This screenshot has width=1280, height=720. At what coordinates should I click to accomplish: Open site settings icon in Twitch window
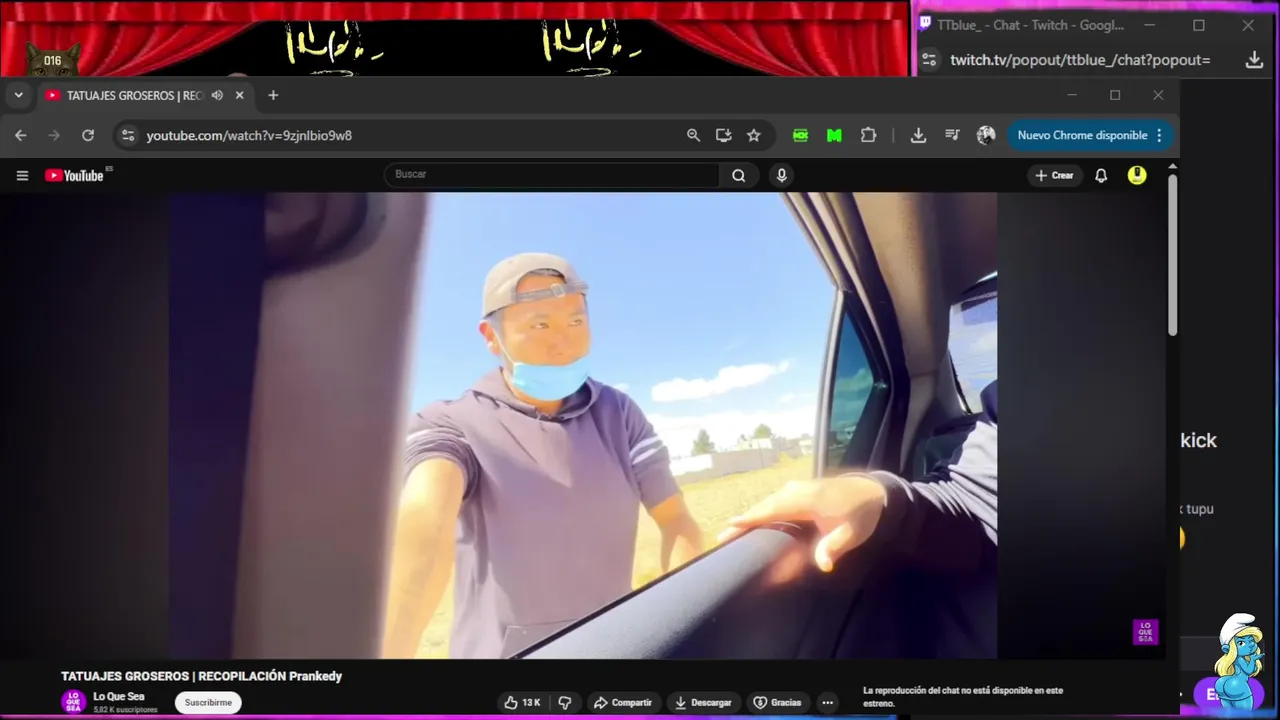929,60
